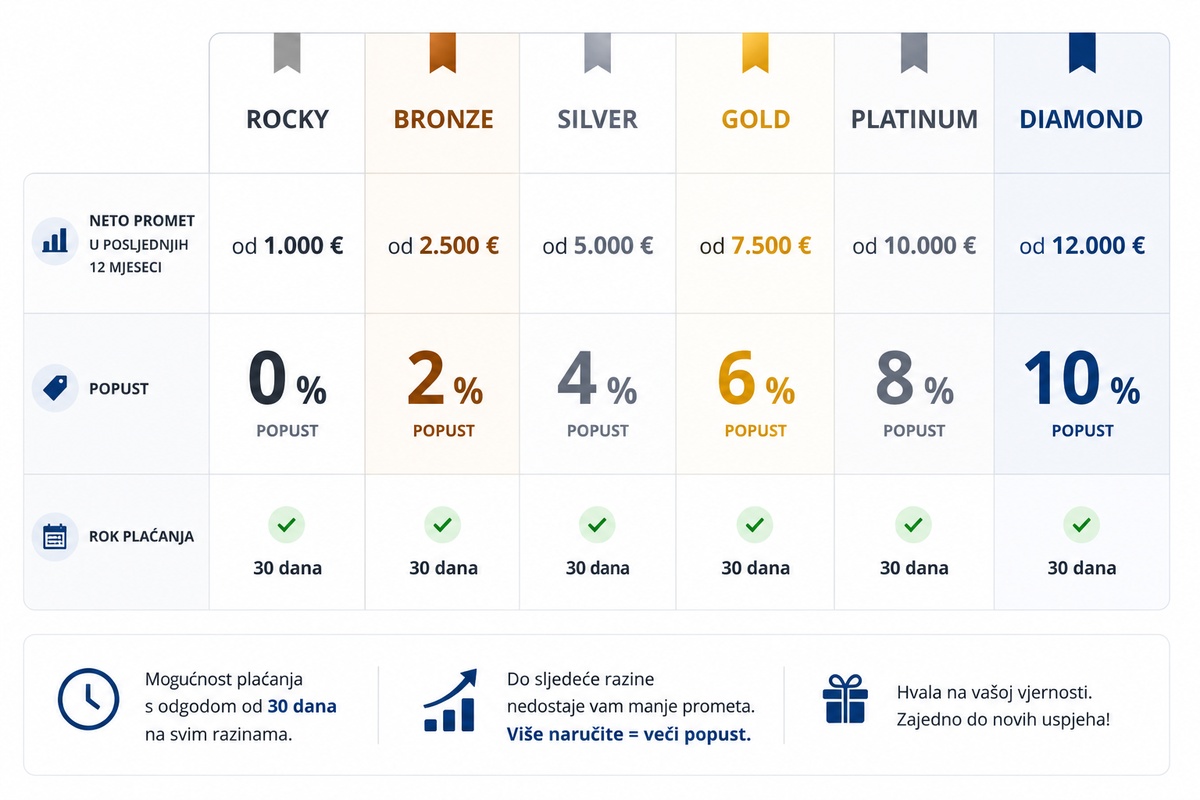Click the gold ribbon above Gold
The width and height of the screenshot is (1200, 800).
pos(755,53)
